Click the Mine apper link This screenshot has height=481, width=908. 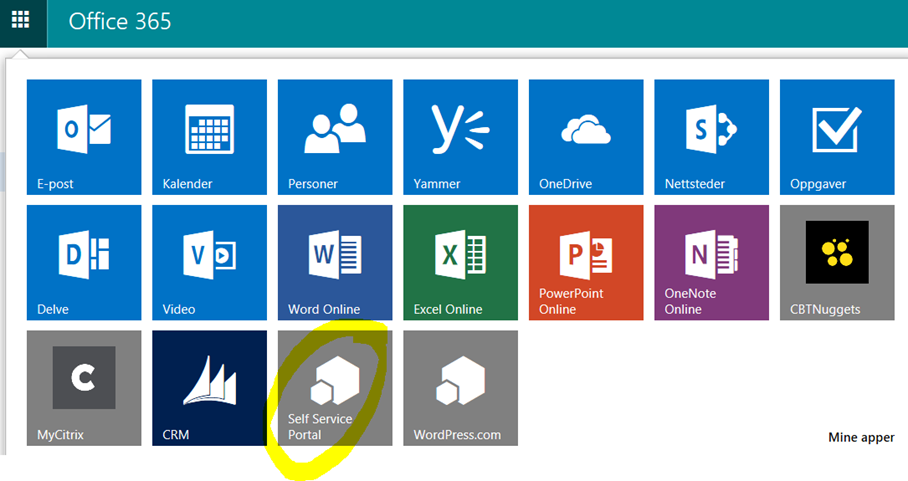click(x=861, y=438)
